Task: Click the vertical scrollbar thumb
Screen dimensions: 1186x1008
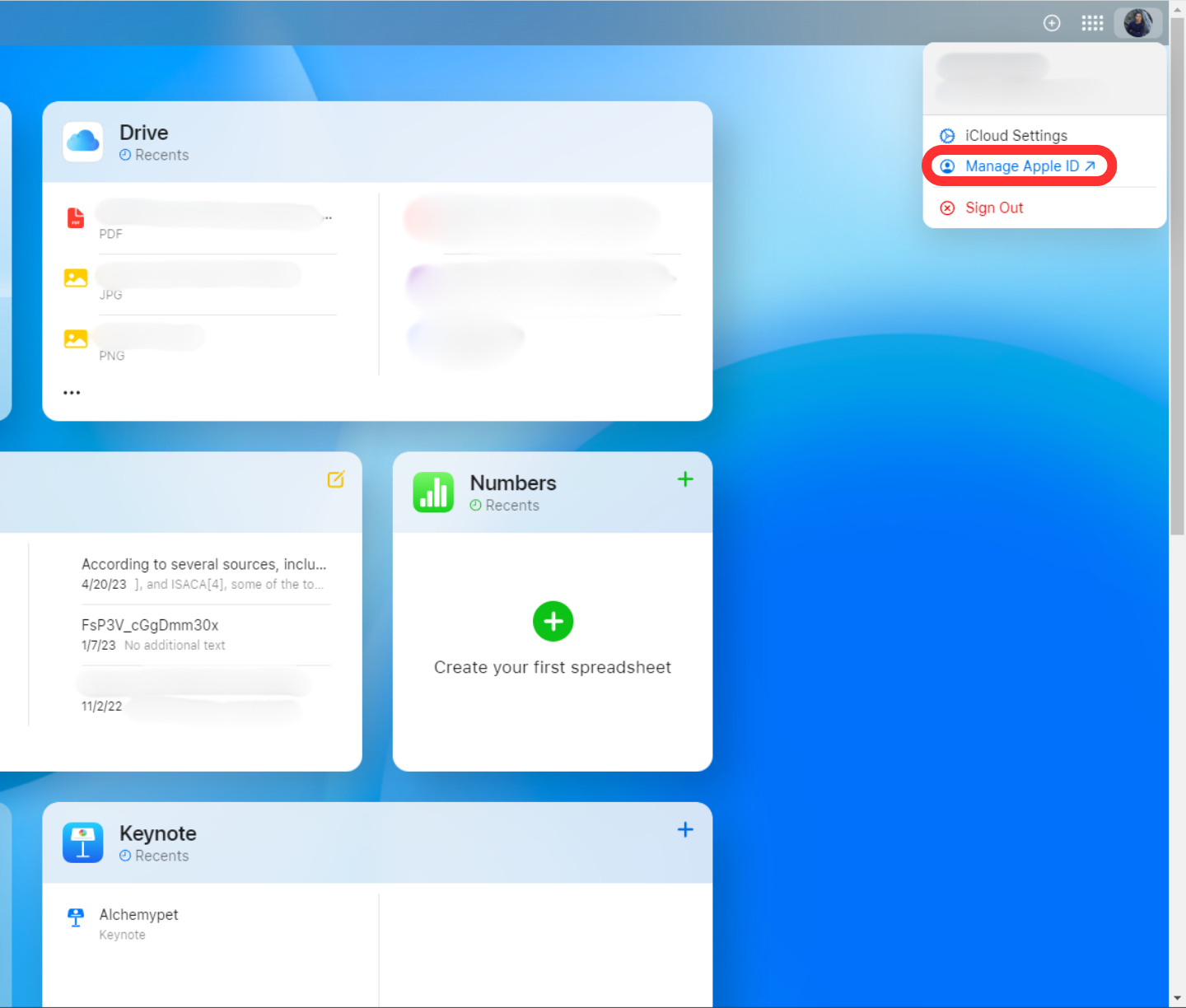Action: click(1177, 276)
